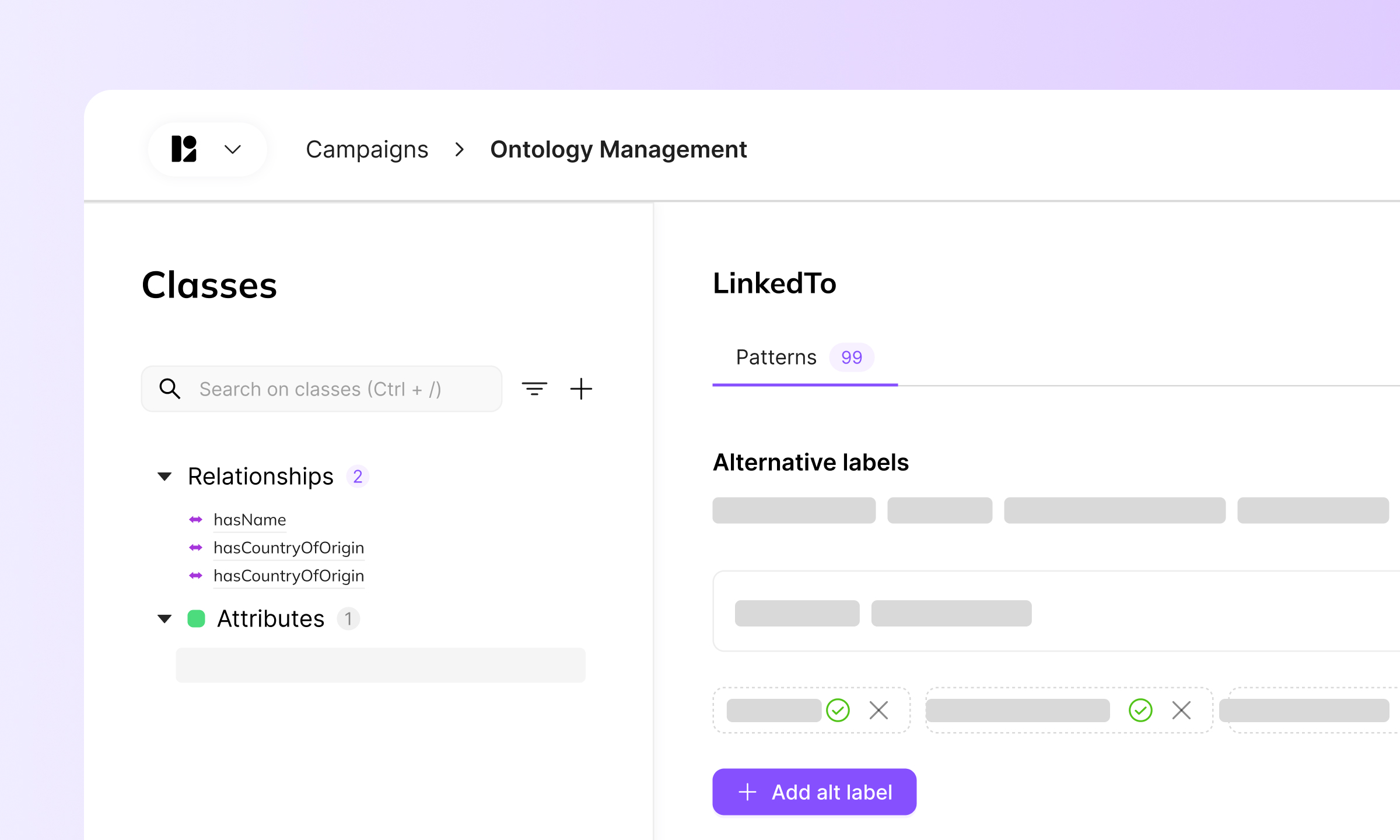Image resolution: width=1400 pixels, height=840 pixels.
Task: Collapse the Attributes section
Action: pos(165,618)
